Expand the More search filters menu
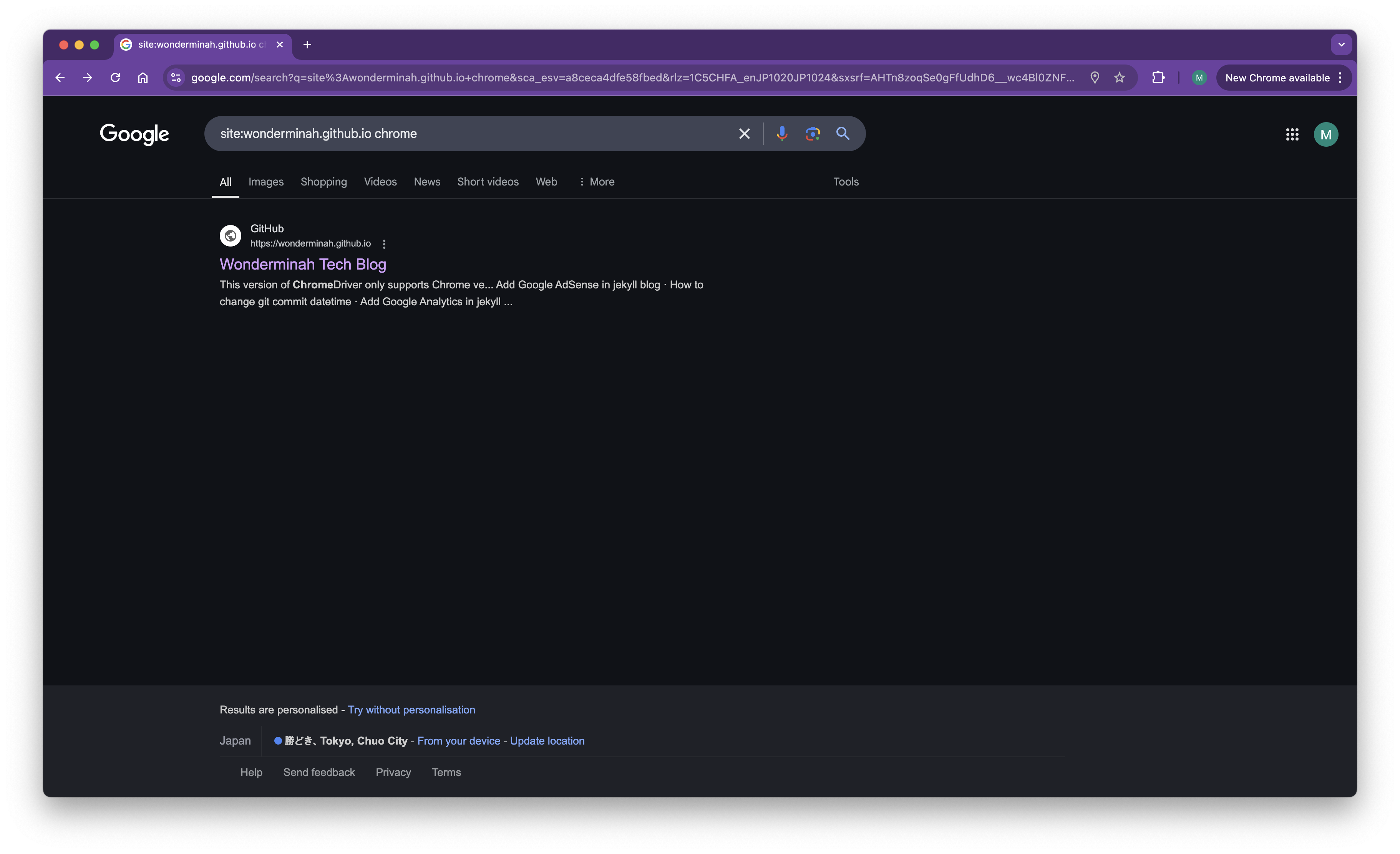 pyautogui.click(x=597, y=182)
